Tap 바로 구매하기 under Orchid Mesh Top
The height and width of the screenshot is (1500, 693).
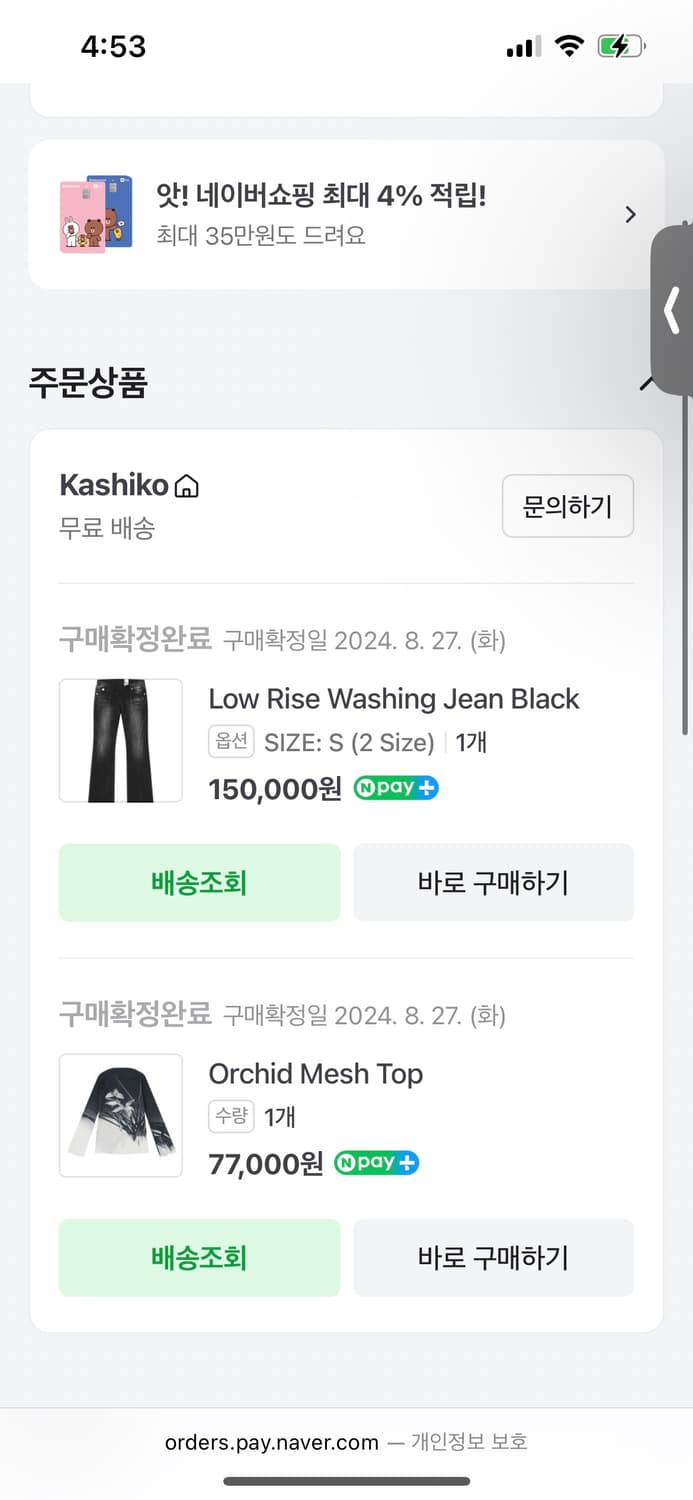click(494, 1258)
